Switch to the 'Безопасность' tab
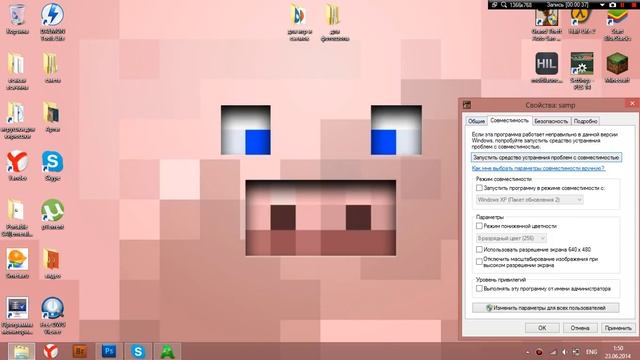Screen dimensions: 640x360 coord(551,121)
